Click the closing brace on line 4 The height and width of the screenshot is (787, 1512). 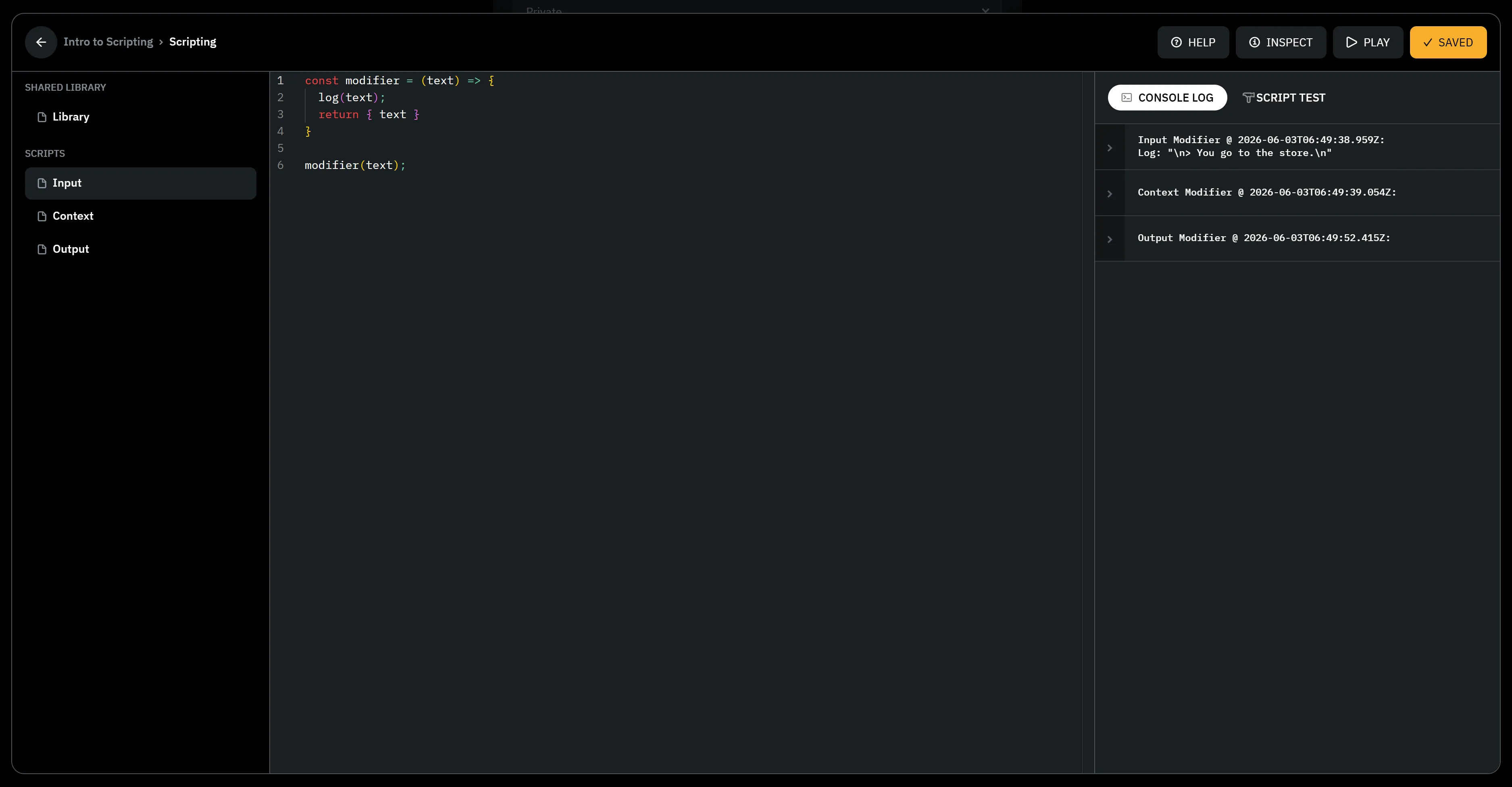click(308, 131)
